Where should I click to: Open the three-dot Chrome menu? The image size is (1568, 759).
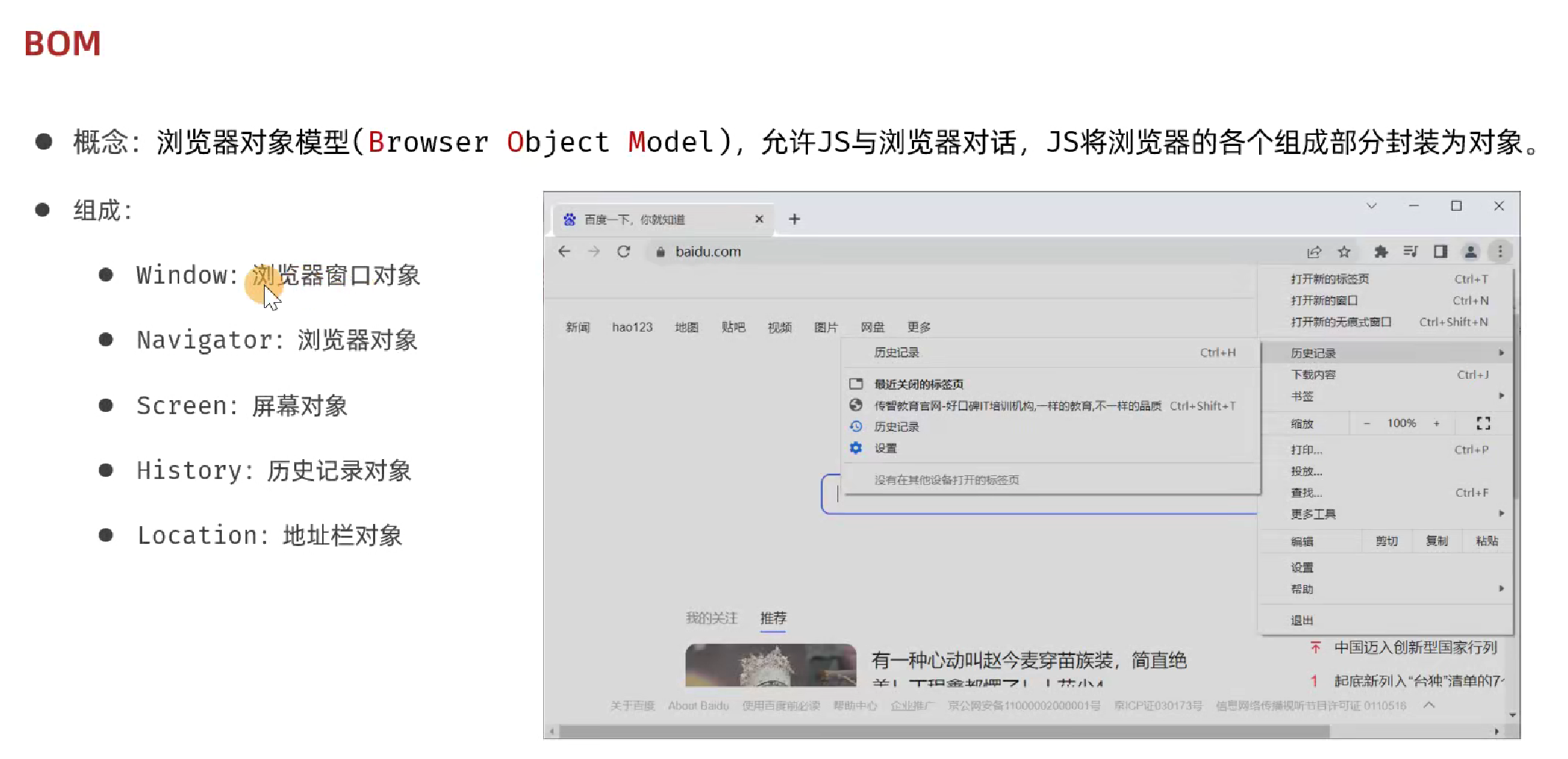point(1499,252)
